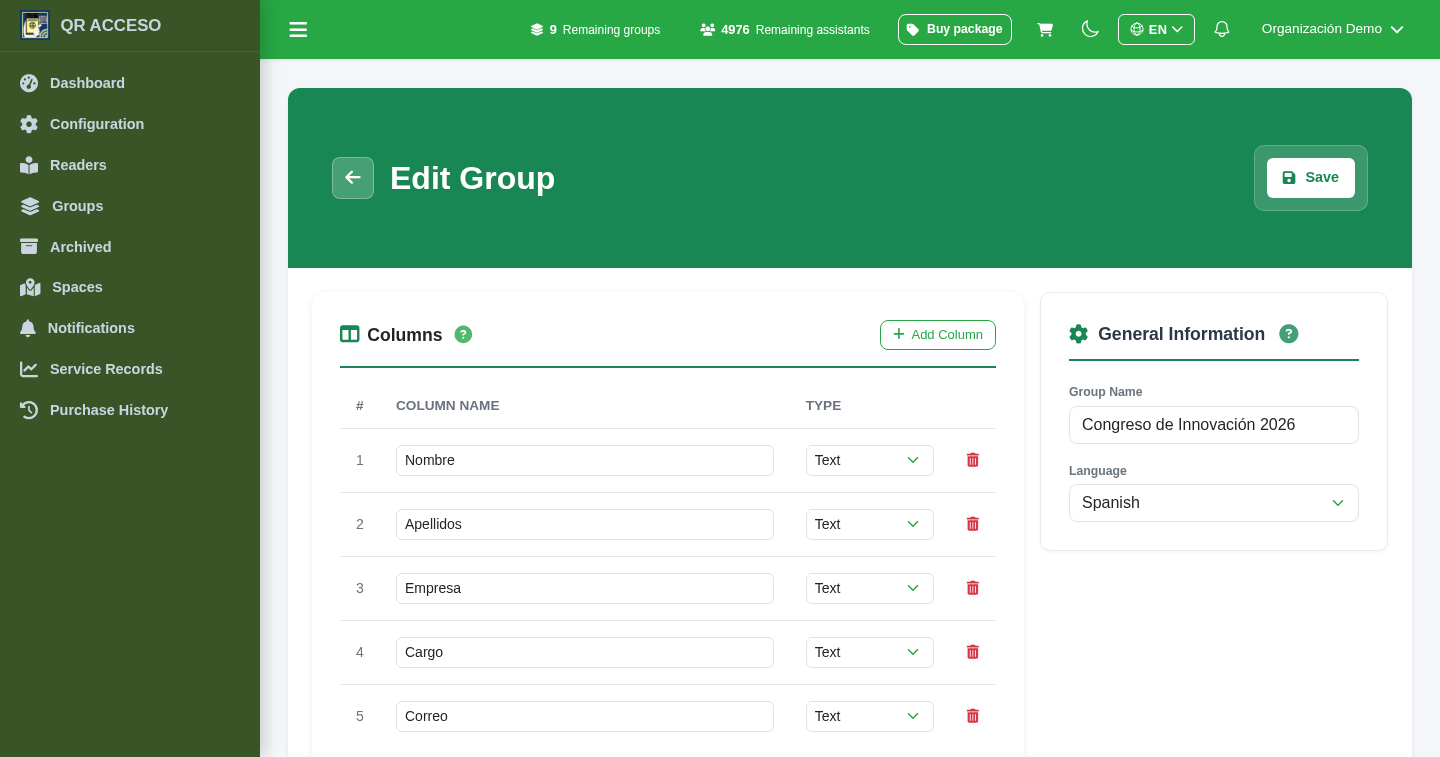Click the Configuration gear icon in sidebar

point(29,124)
